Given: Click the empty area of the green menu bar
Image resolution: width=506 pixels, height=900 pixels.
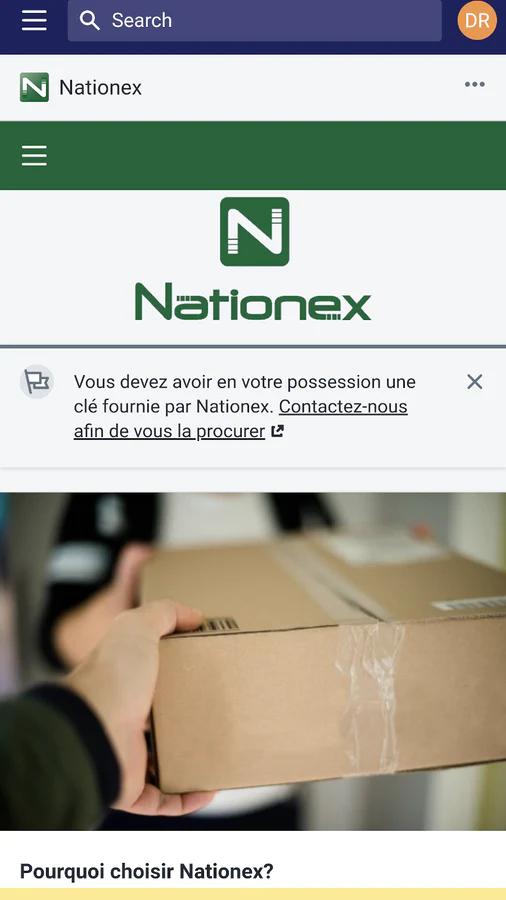Looking at the screenshot, I should pos(275,156).
